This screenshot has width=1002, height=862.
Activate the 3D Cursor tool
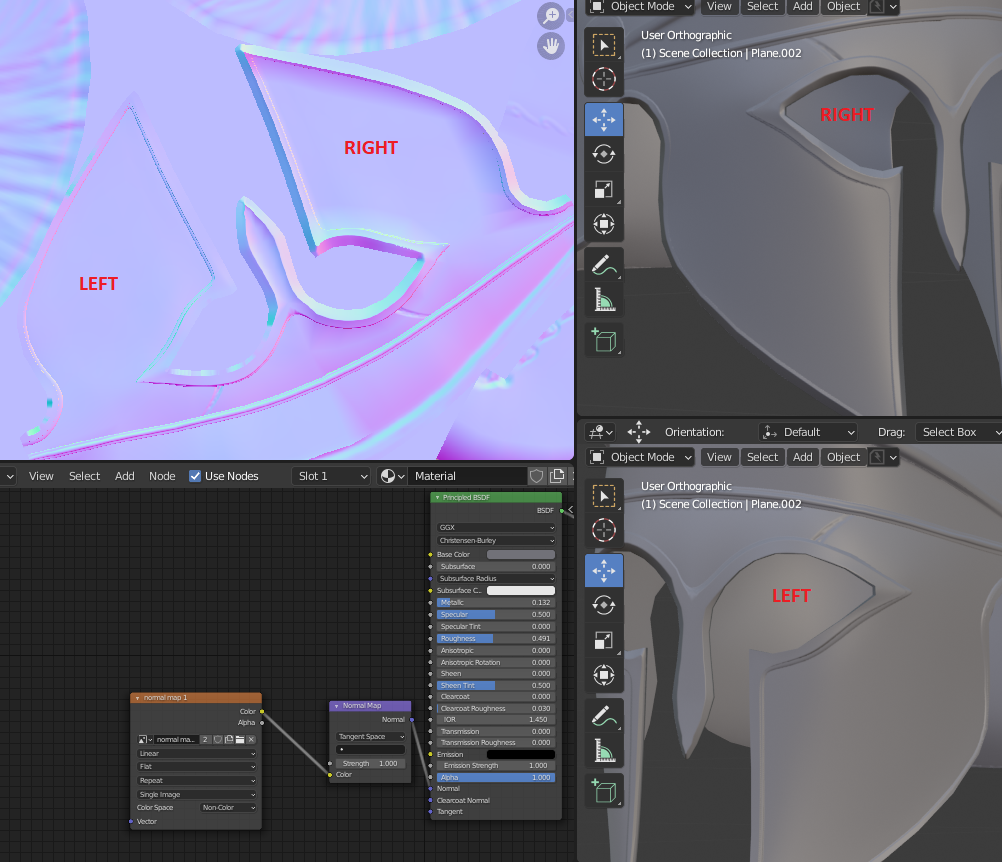tap(604, 79)
